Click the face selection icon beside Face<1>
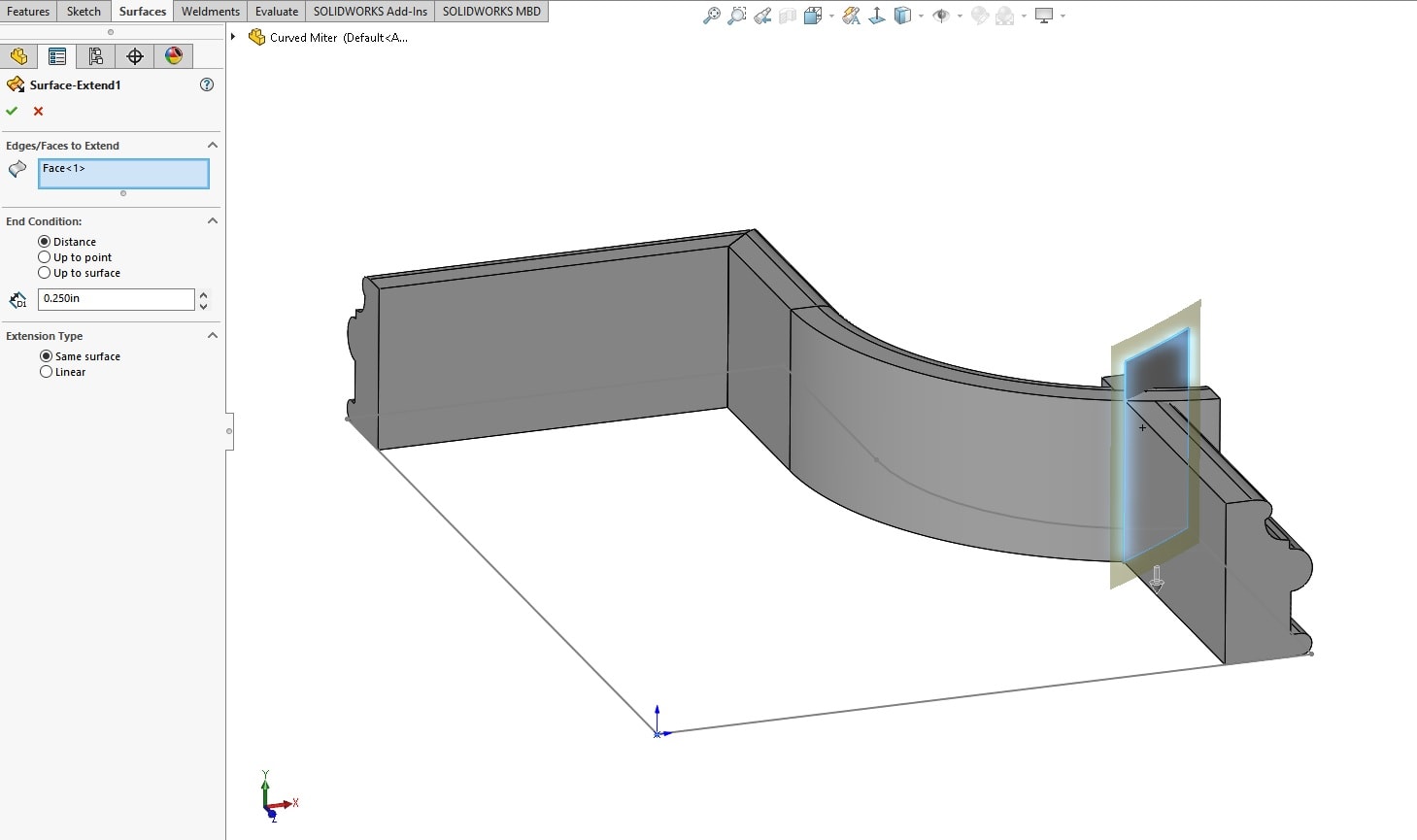Image resolution: width=1417 pixels, height=840 pixels. [x=17, y=169]
